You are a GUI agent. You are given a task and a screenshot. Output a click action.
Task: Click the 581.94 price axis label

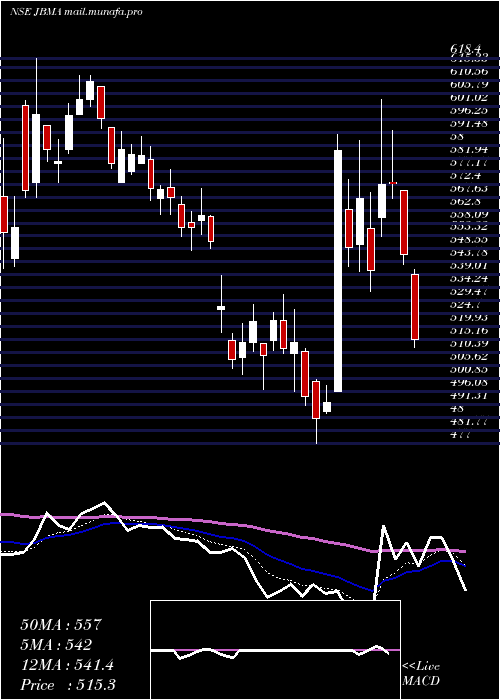pos(470,149)
